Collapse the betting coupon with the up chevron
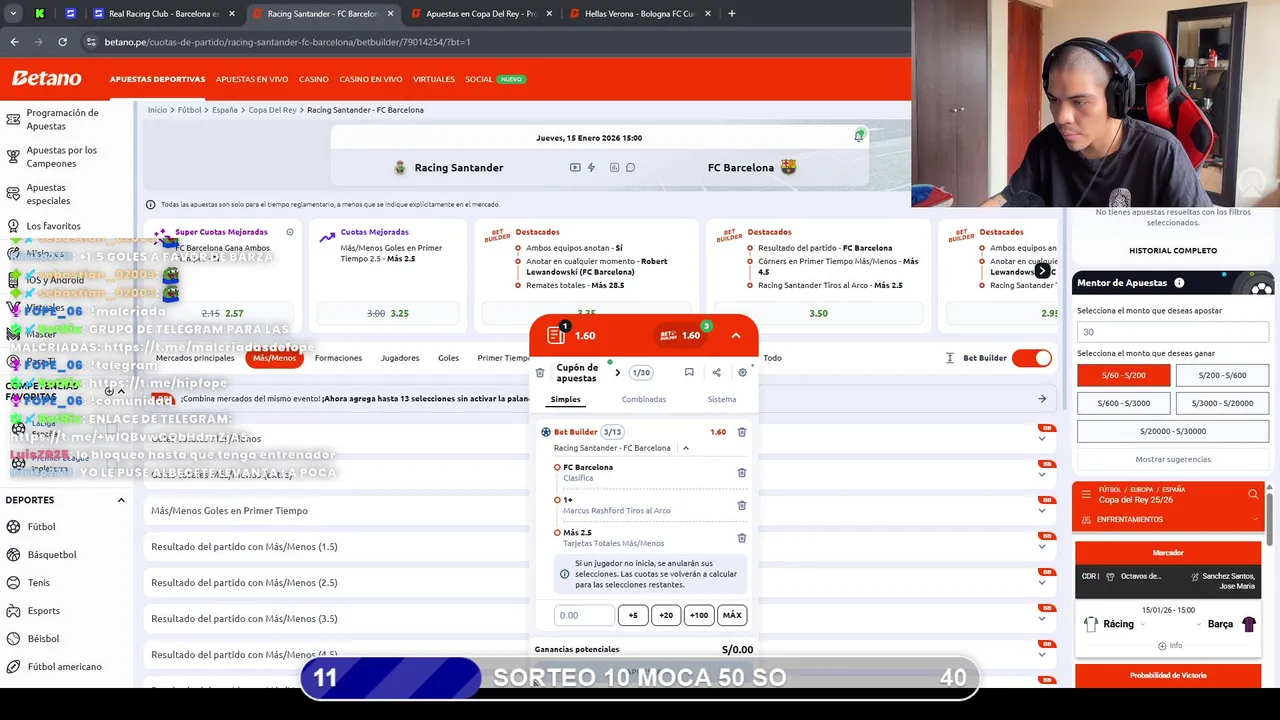The width and height of the screenshot is (1280, 720). [x=736, y=336]
